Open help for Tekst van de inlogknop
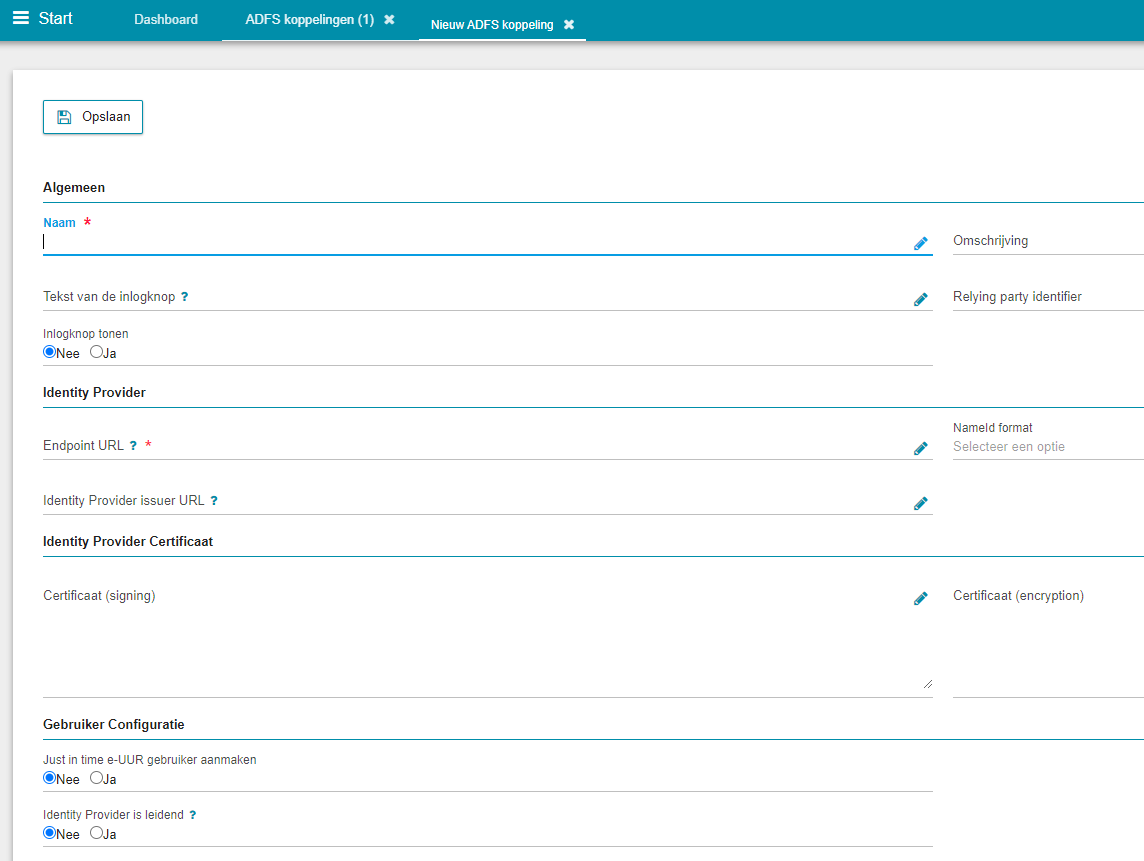 (184, 297)
